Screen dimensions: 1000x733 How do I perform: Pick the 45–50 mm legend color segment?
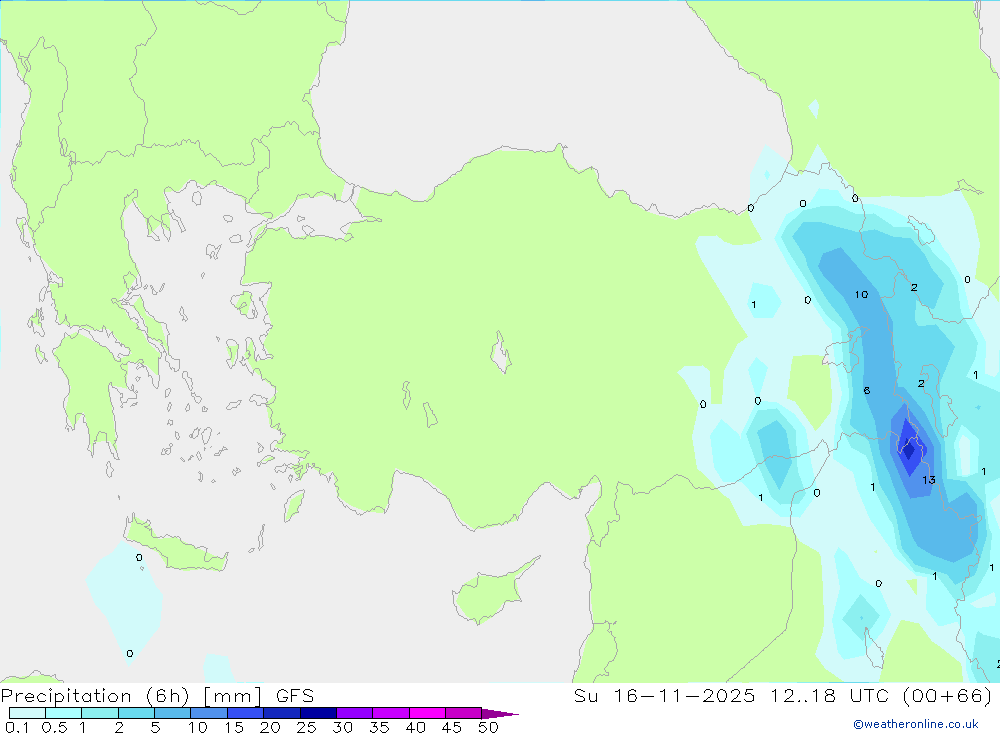pos(464,713)
